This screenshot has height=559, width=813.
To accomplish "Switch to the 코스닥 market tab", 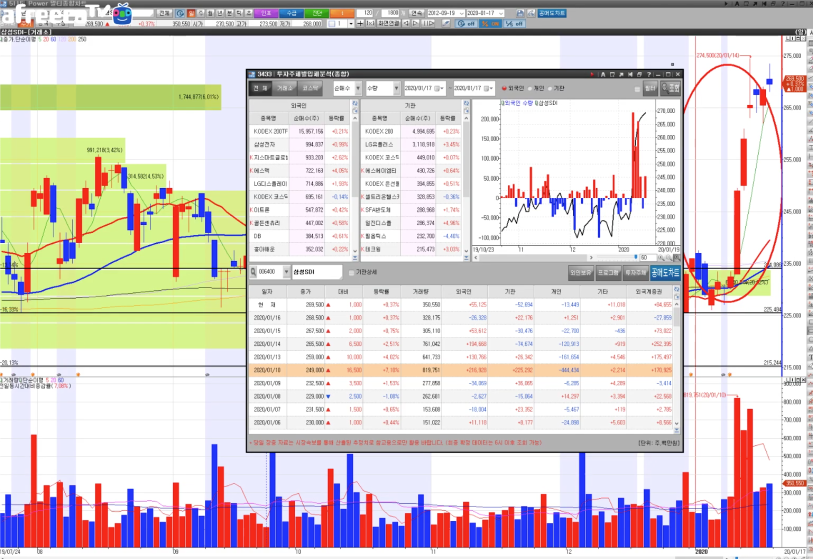I will (x=309, y=89).
